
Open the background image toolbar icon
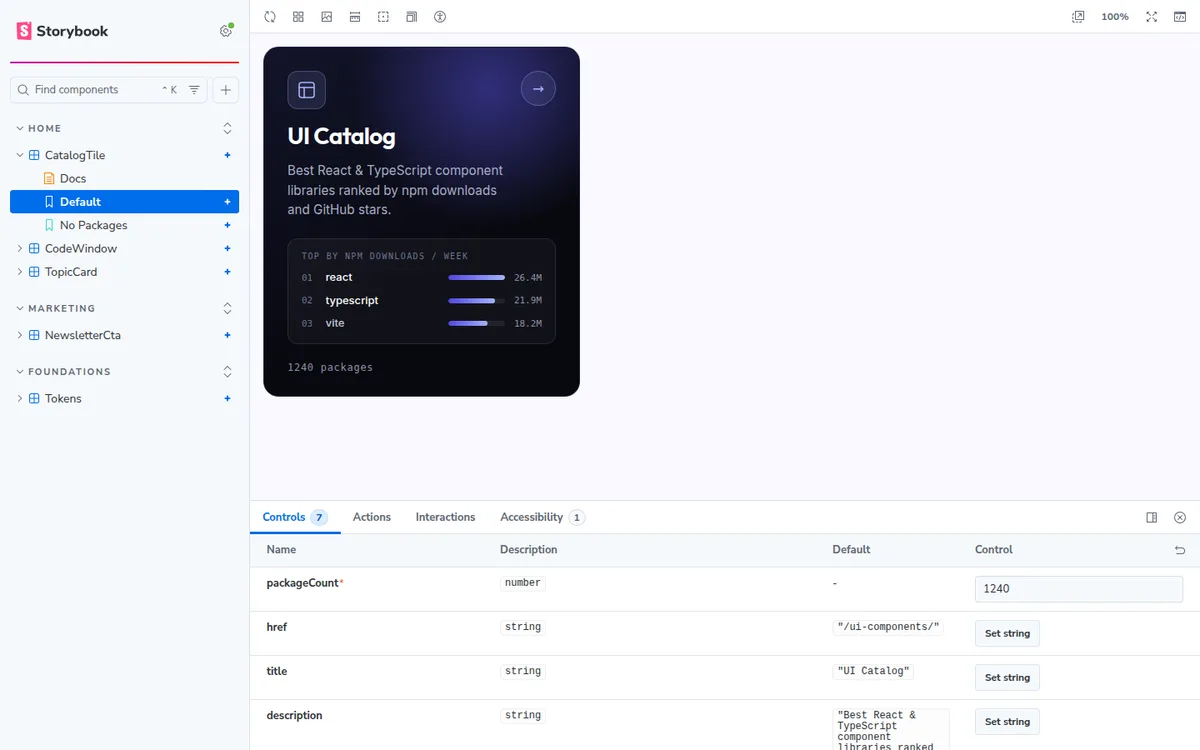tap(326, 17)
